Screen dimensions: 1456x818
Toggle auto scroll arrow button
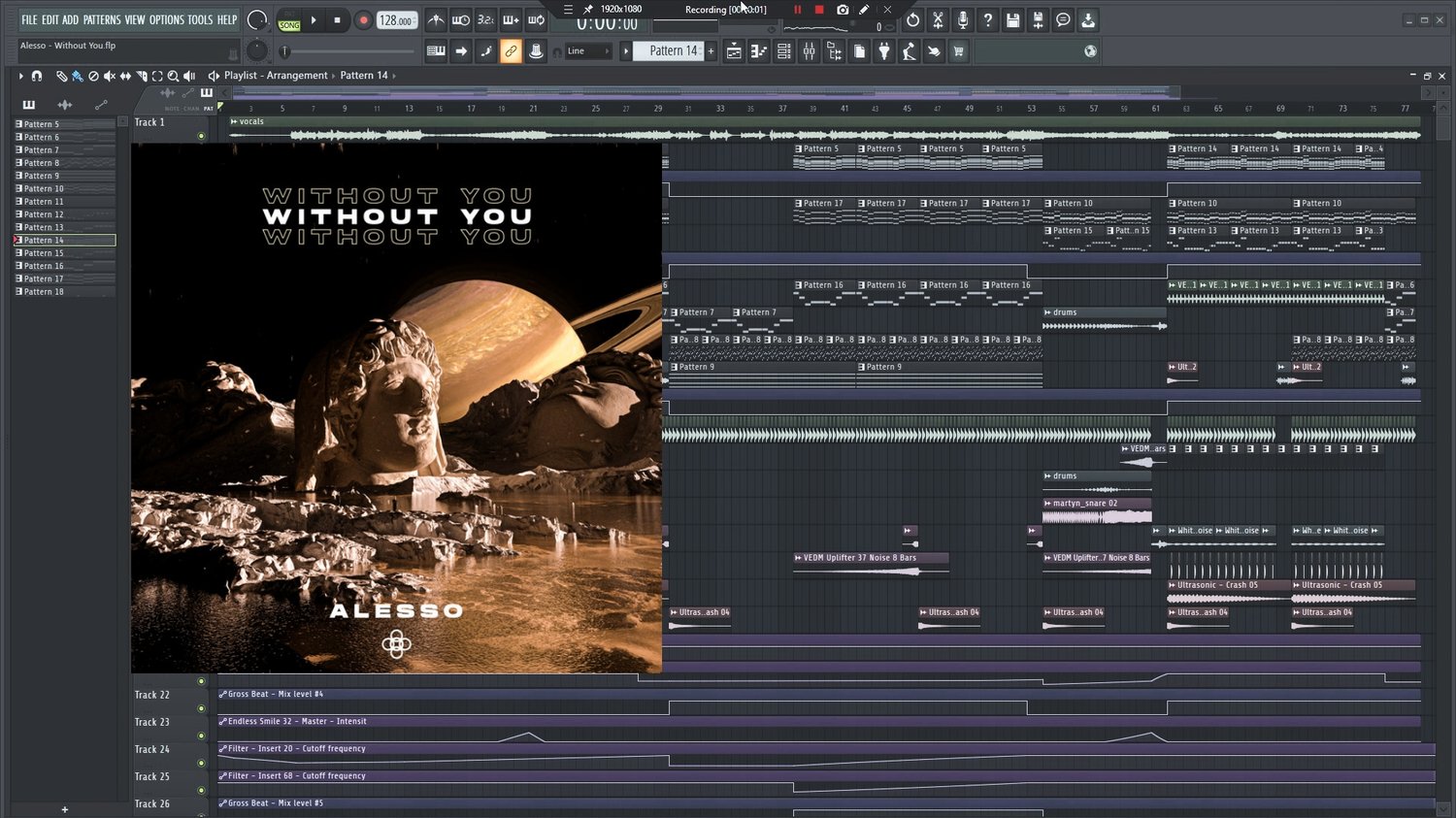(461, 51)
